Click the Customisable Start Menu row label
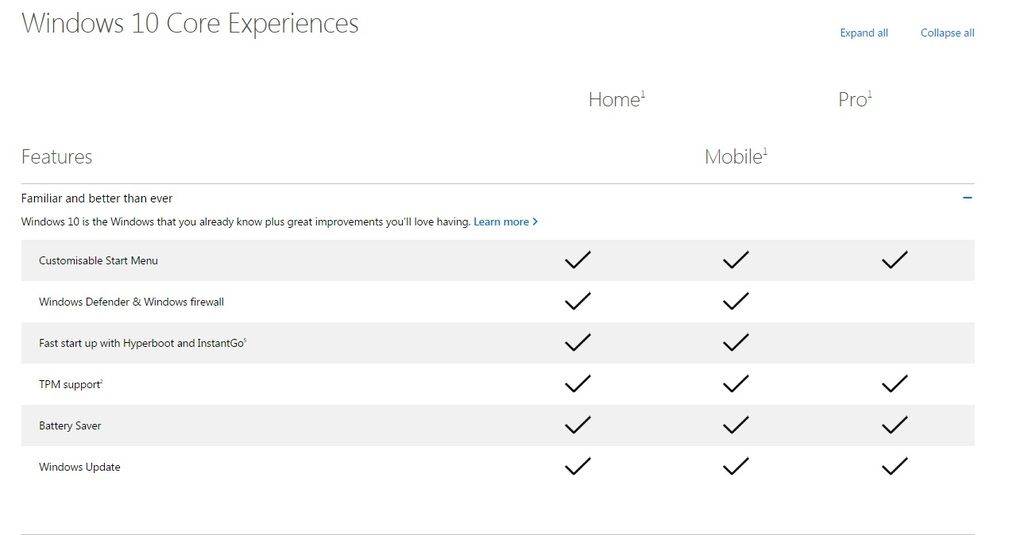The height and width of the screenshot is (535, 1024). pos(98,261)
